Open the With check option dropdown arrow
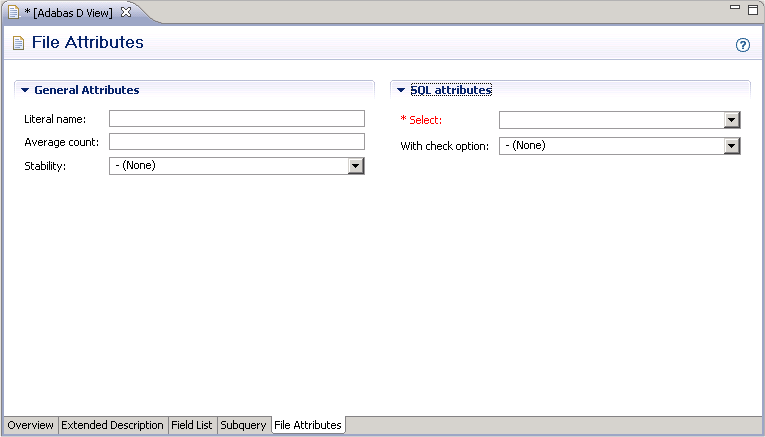765x437 pixels. point(732,146)
